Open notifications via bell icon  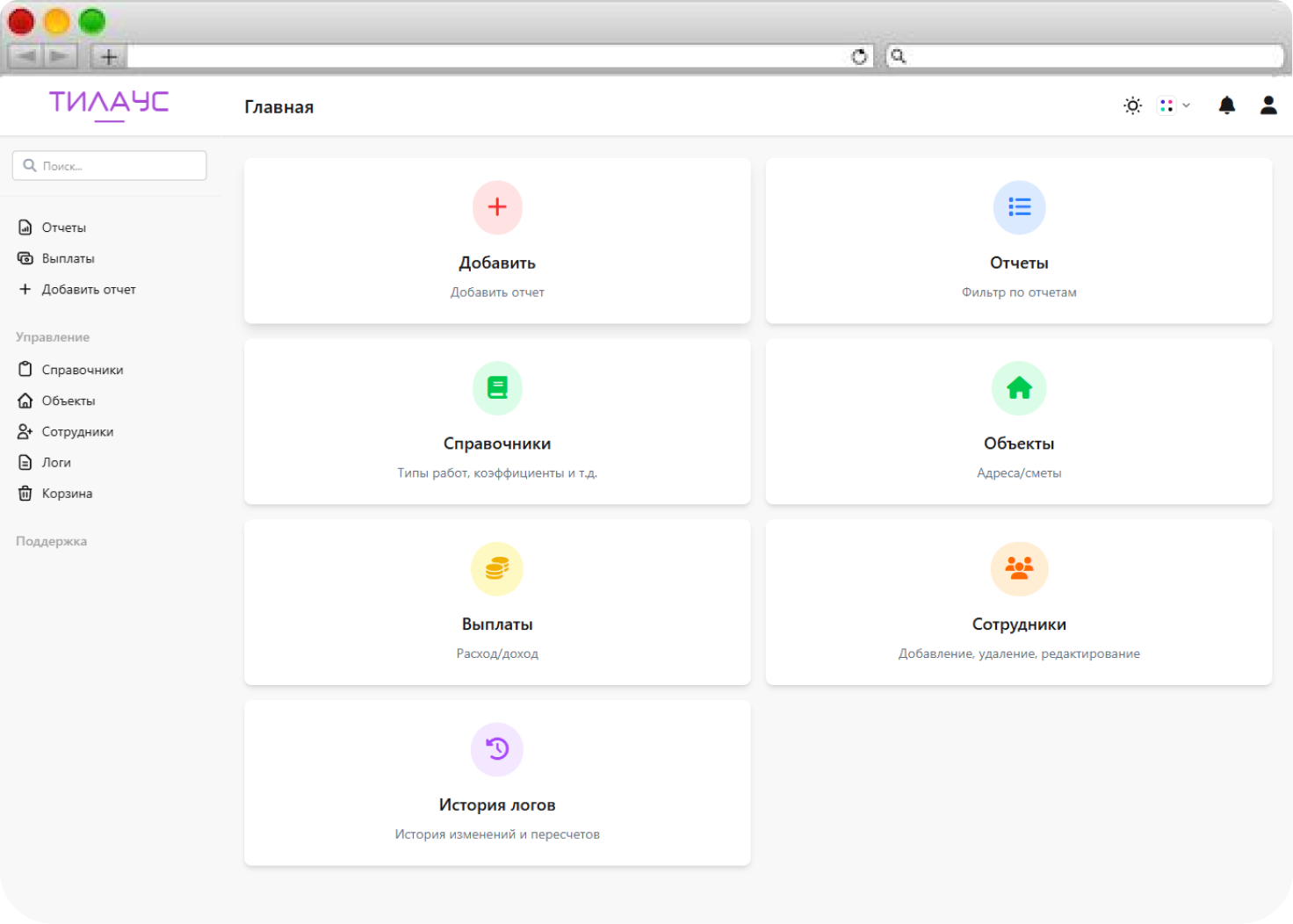point(1227,105)
